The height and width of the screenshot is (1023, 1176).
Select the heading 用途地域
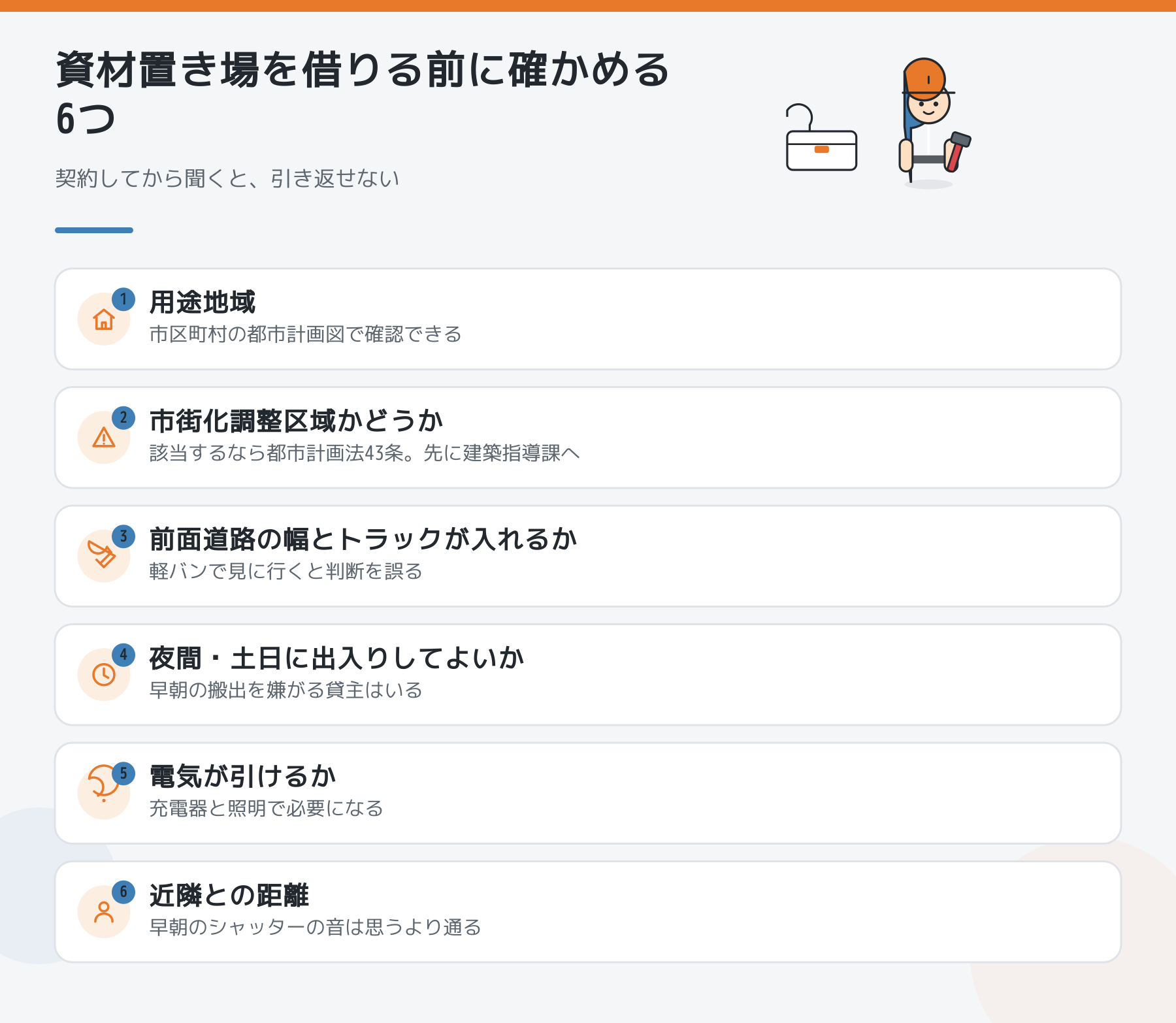[203, 302]
